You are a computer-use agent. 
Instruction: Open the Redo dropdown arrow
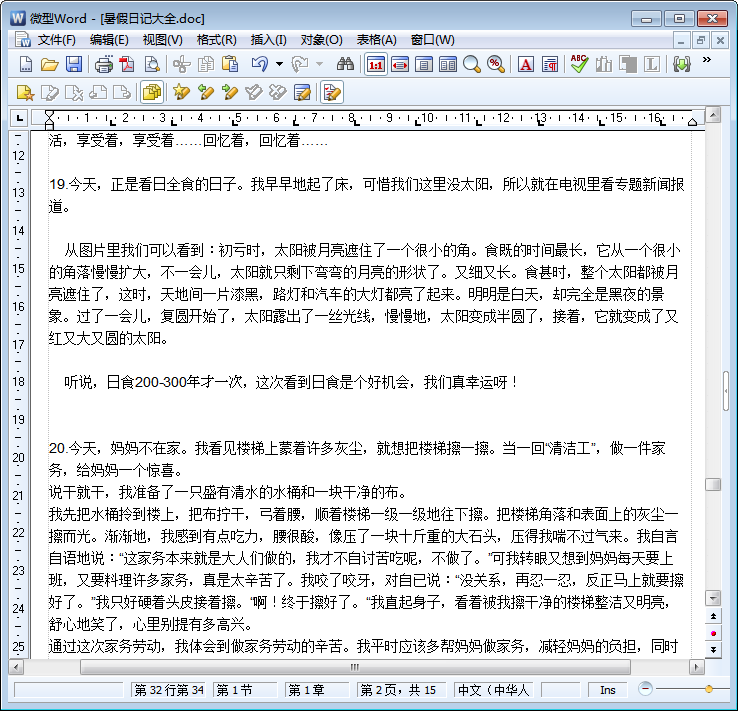319,64
